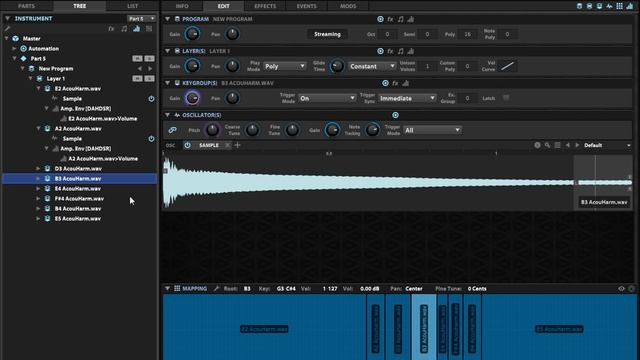The height and width of the screenshot is (360, 640).
Task: Click the fx icon in the Program section header
Action: click(x=390, y=19)
